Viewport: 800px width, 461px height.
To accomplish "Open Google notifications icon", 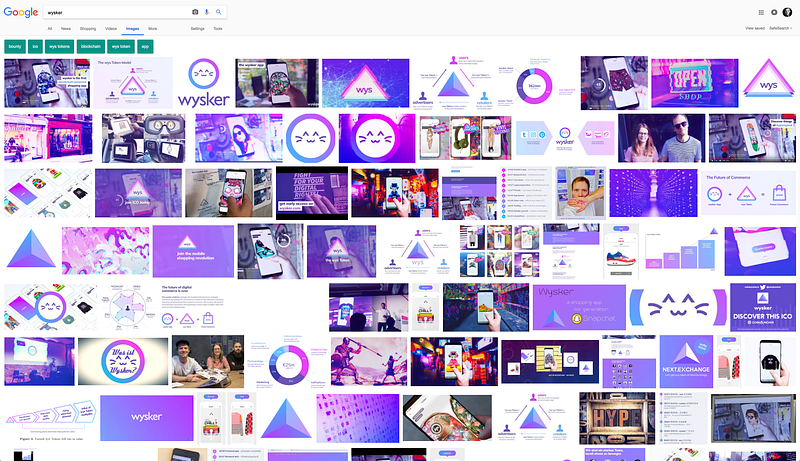I will coord(774,13).
